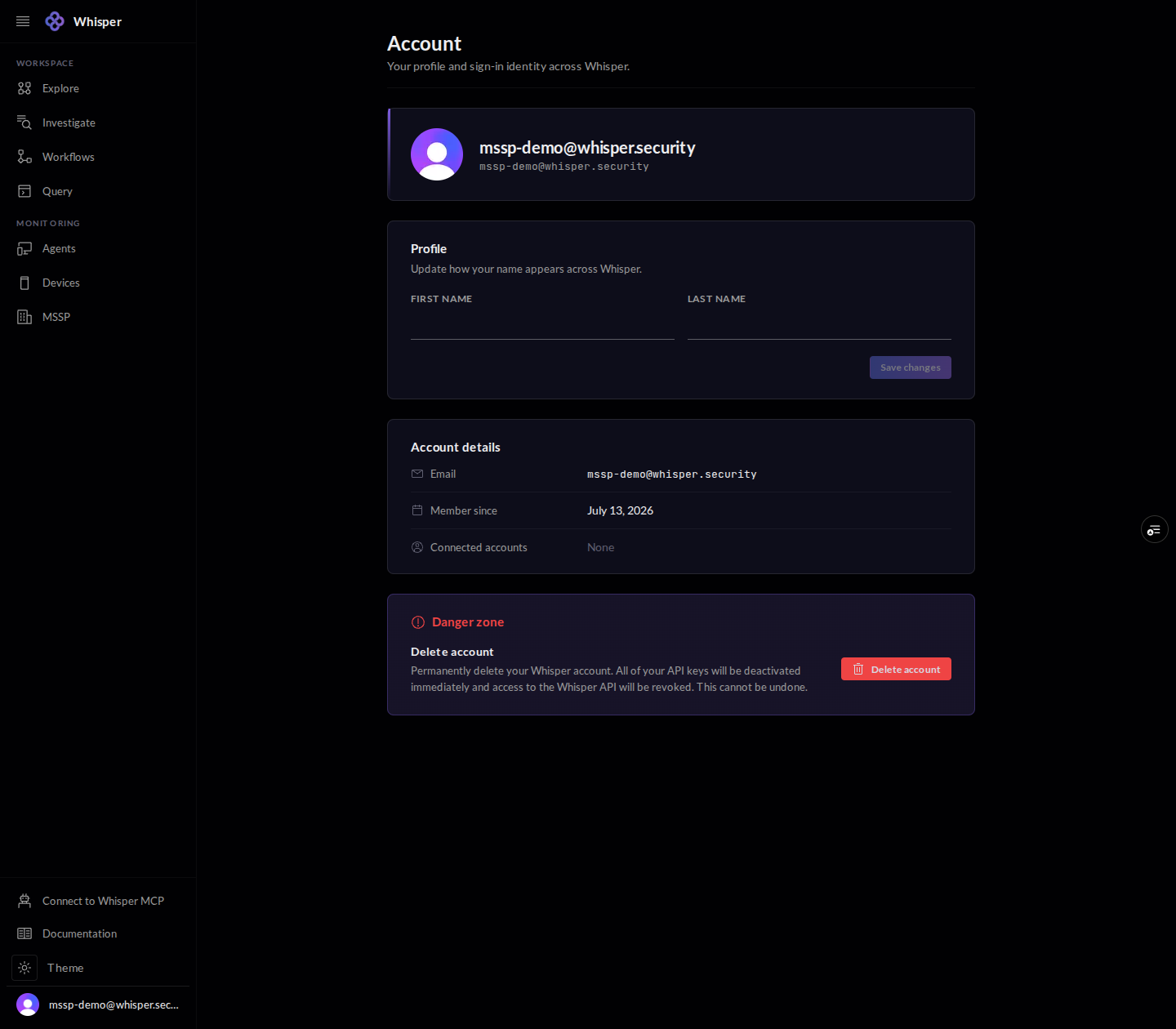The image size is (1176, 1029).
Task: Open the Agents menu item
Action: tap(98, 248)
